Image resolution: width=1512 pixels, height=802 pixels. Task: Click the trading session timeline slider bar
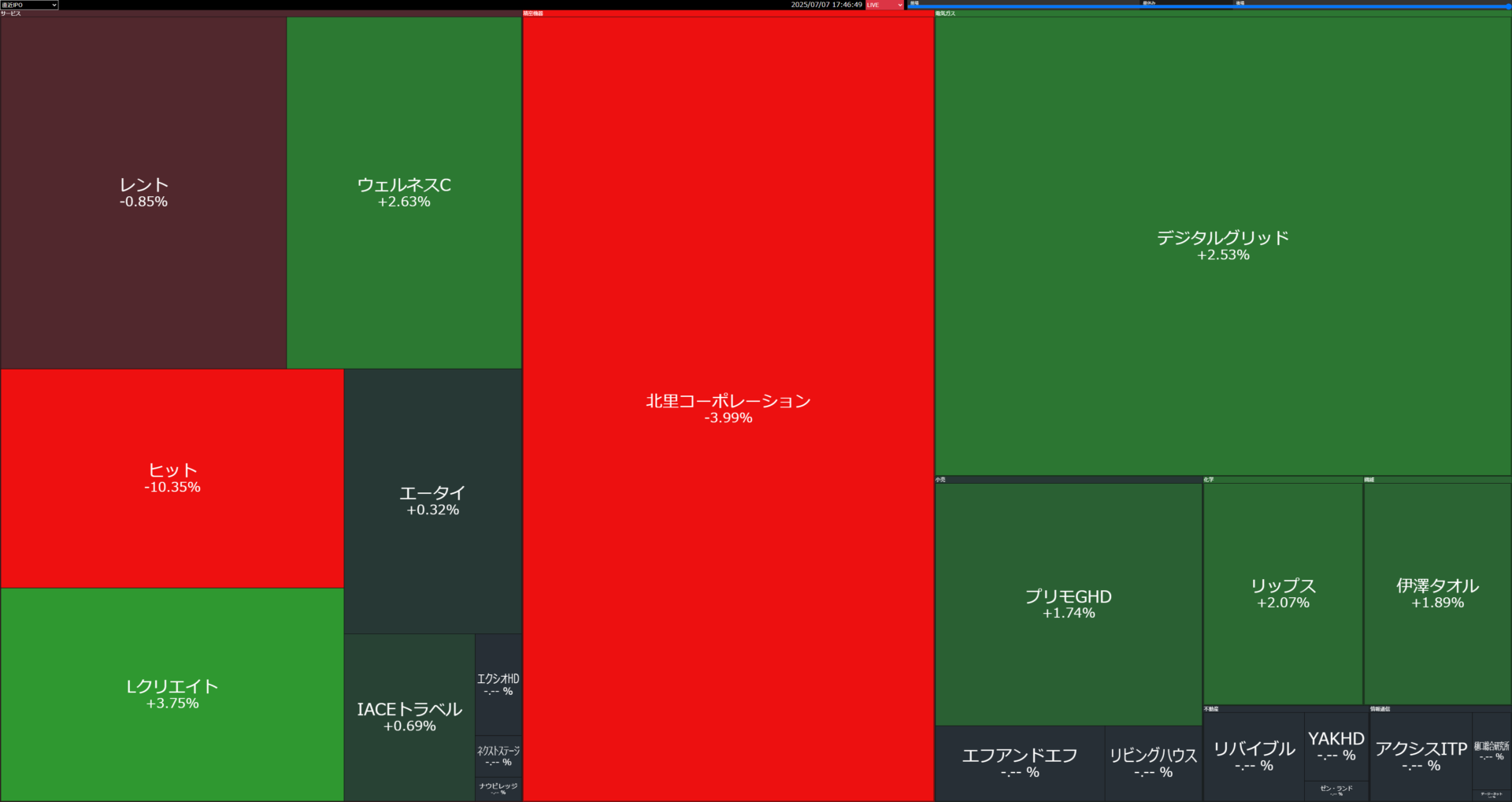coord(1209,7)
